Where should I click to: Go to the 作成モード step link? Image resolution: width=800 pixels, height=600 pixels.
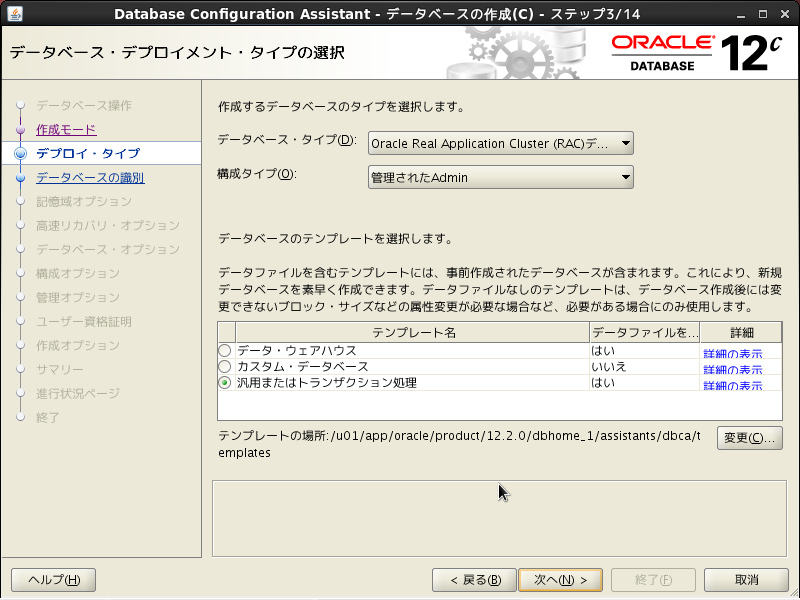(x=66, y=130)
